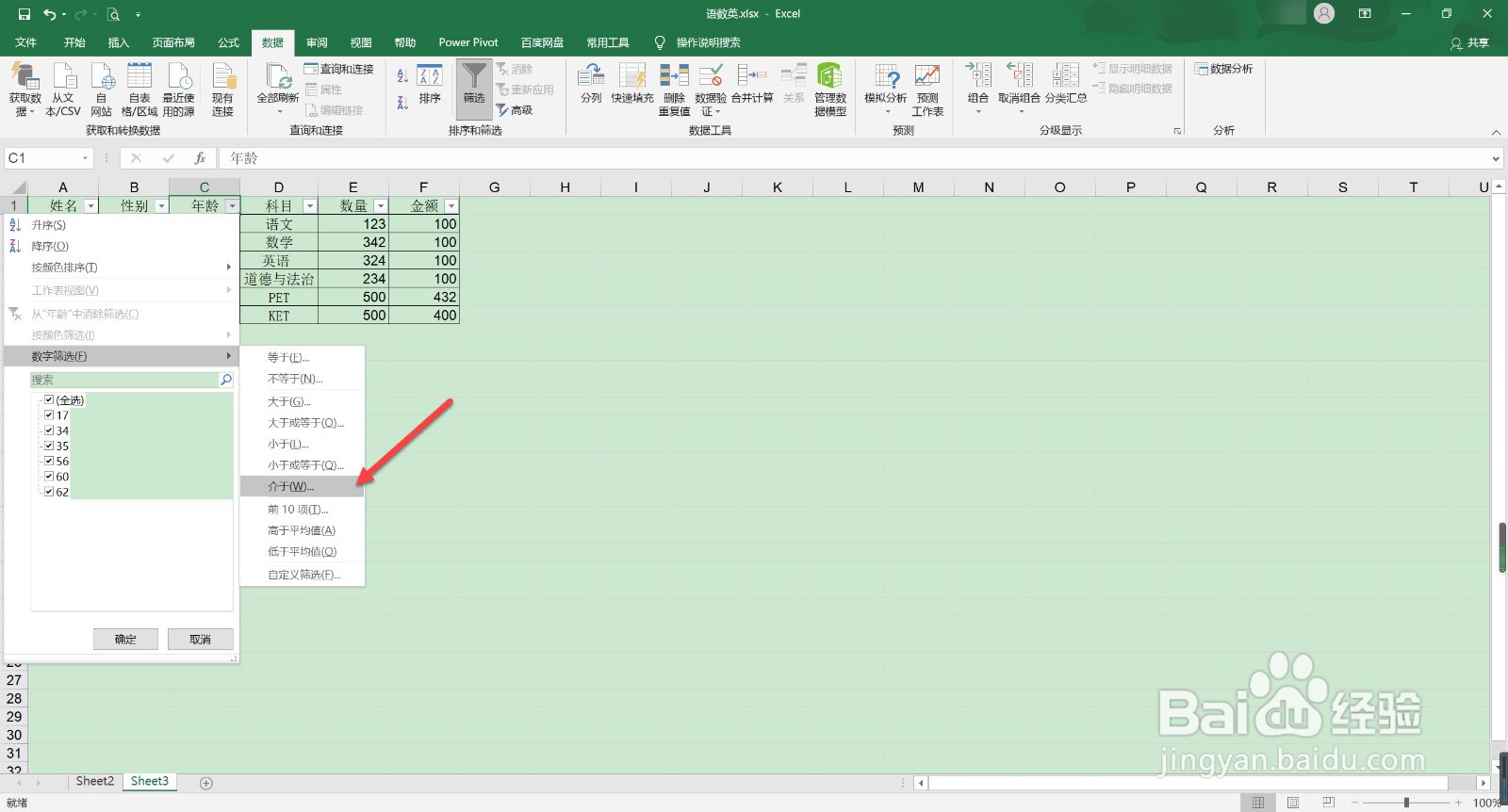Click Sort Descending (降序) menu entry
The height and width of the screenshot is (812, 1508).
click(120, 246)
